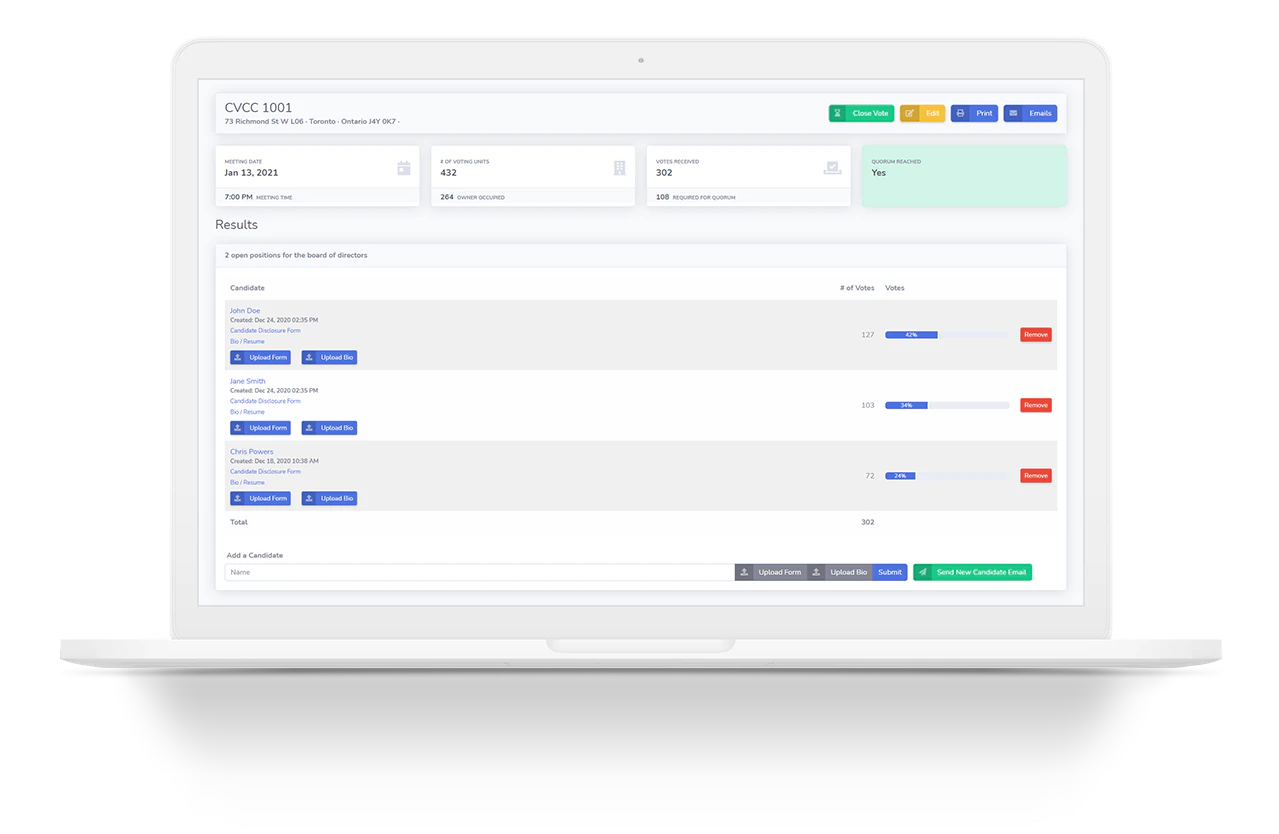View Jane Smith's Bio / Resume
1279x834 pixels.
(x=247, y=411)
